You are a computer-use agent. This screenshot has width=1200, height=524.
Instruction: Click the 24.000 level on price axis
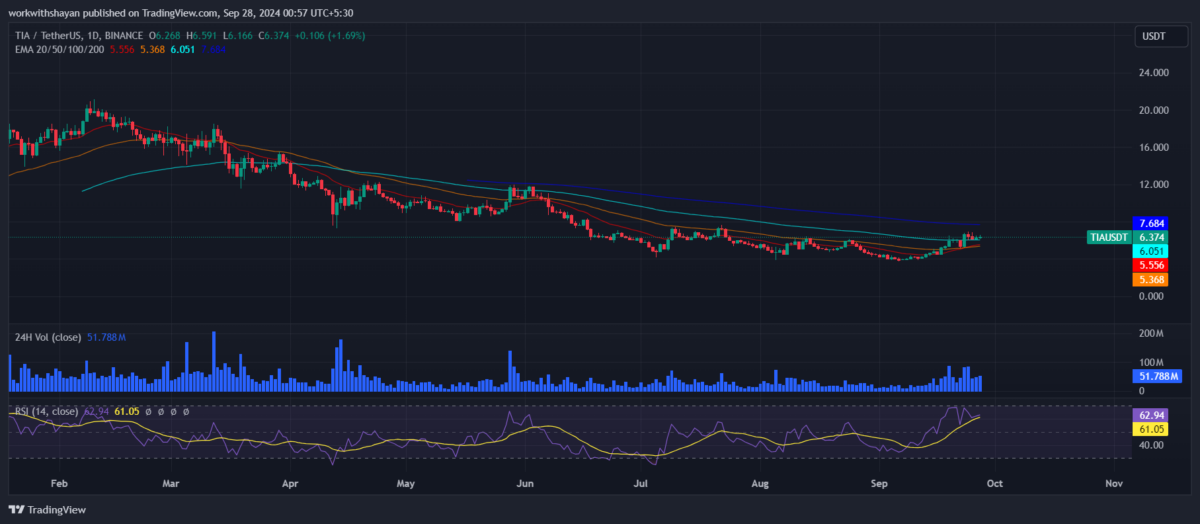1153,73
